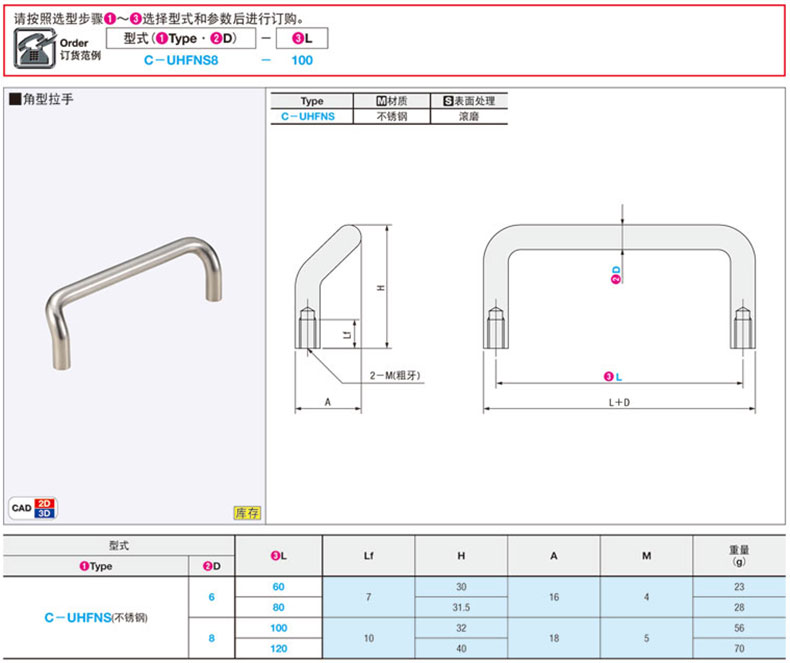Click the red ❷D marker on front drawing
Image resolution: width=790 pixels, height=663 pixels.
tap(616, 275)
